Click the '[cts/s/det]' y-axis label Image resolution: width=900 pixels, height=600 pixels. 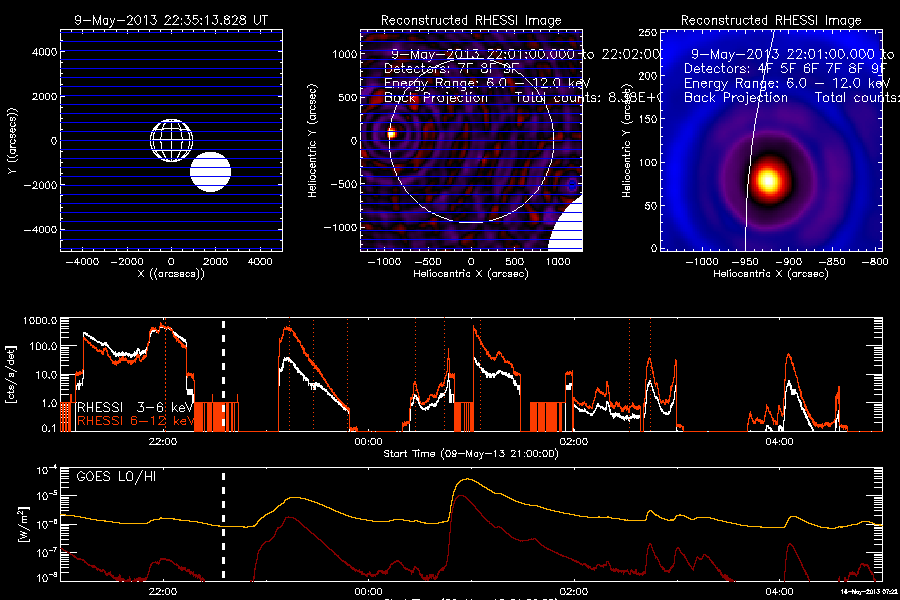(10, 374)
